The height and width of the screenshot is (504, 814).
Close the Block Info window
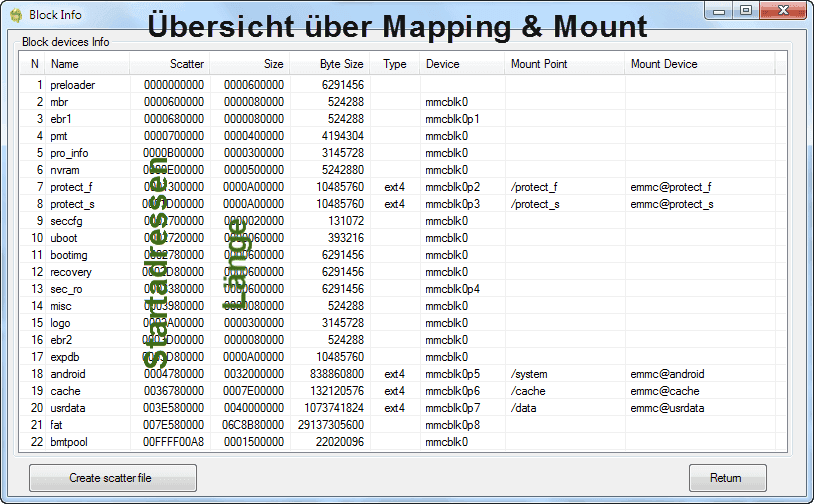pyautogui.click(x=783, y=11)
